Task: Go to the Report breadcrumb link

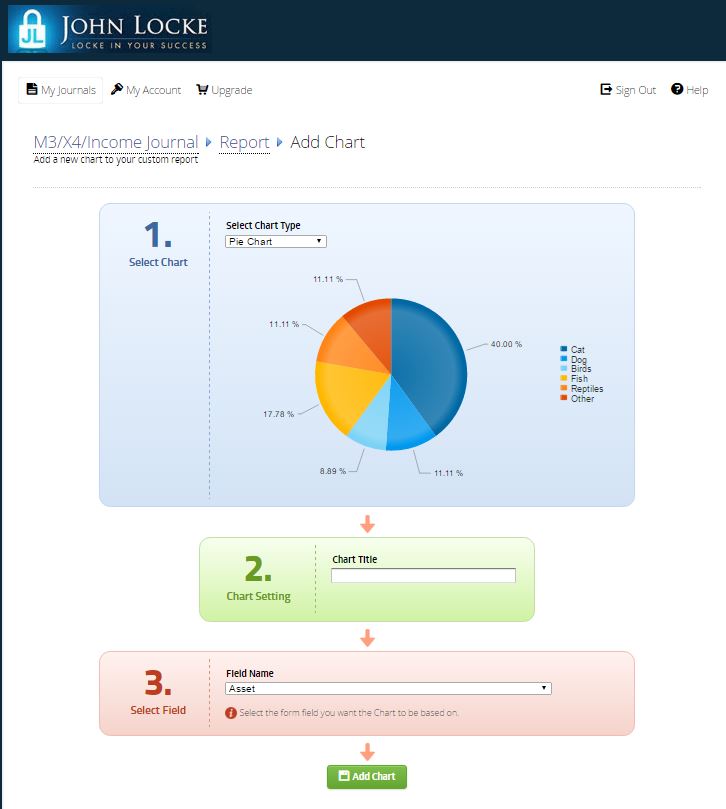Action: tap(244, 142)
